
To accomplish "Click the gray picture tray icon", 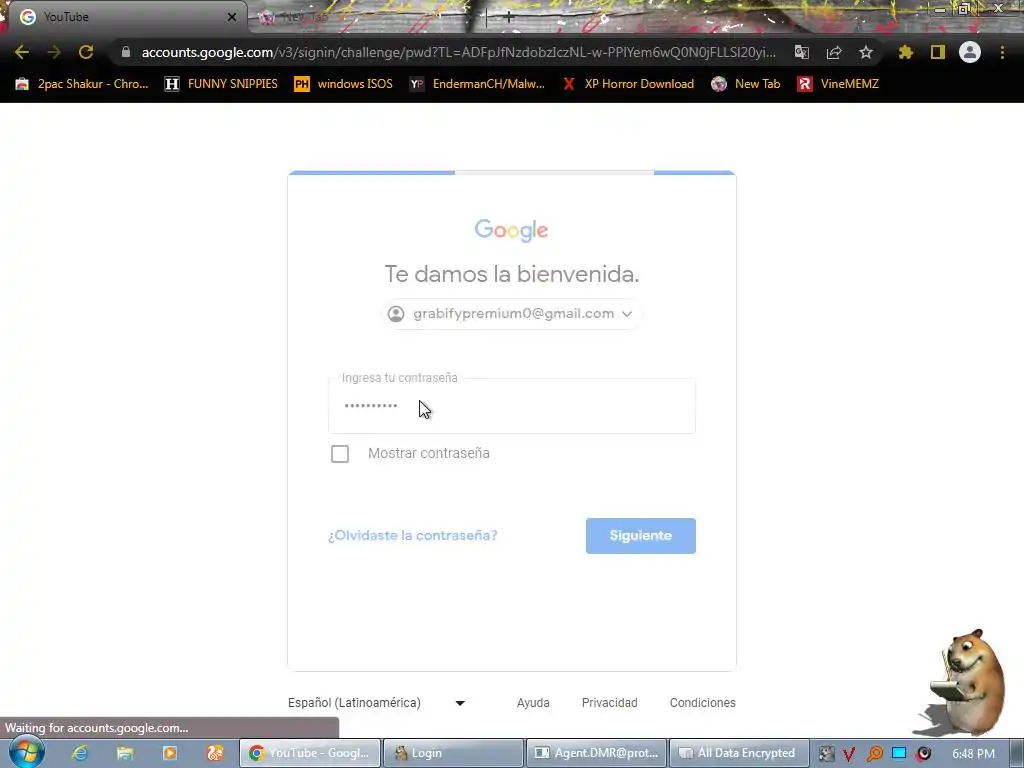I will click(826, 754).
